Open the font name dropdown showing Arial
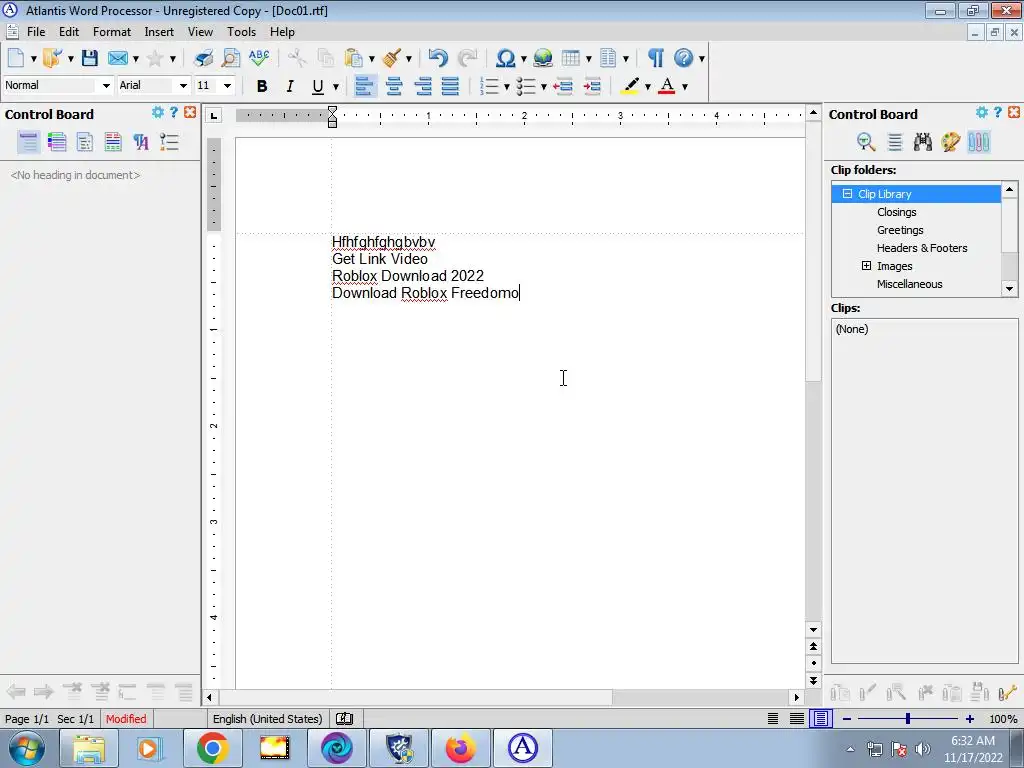Screen dimensions: 1024x768 click(183, 86)
